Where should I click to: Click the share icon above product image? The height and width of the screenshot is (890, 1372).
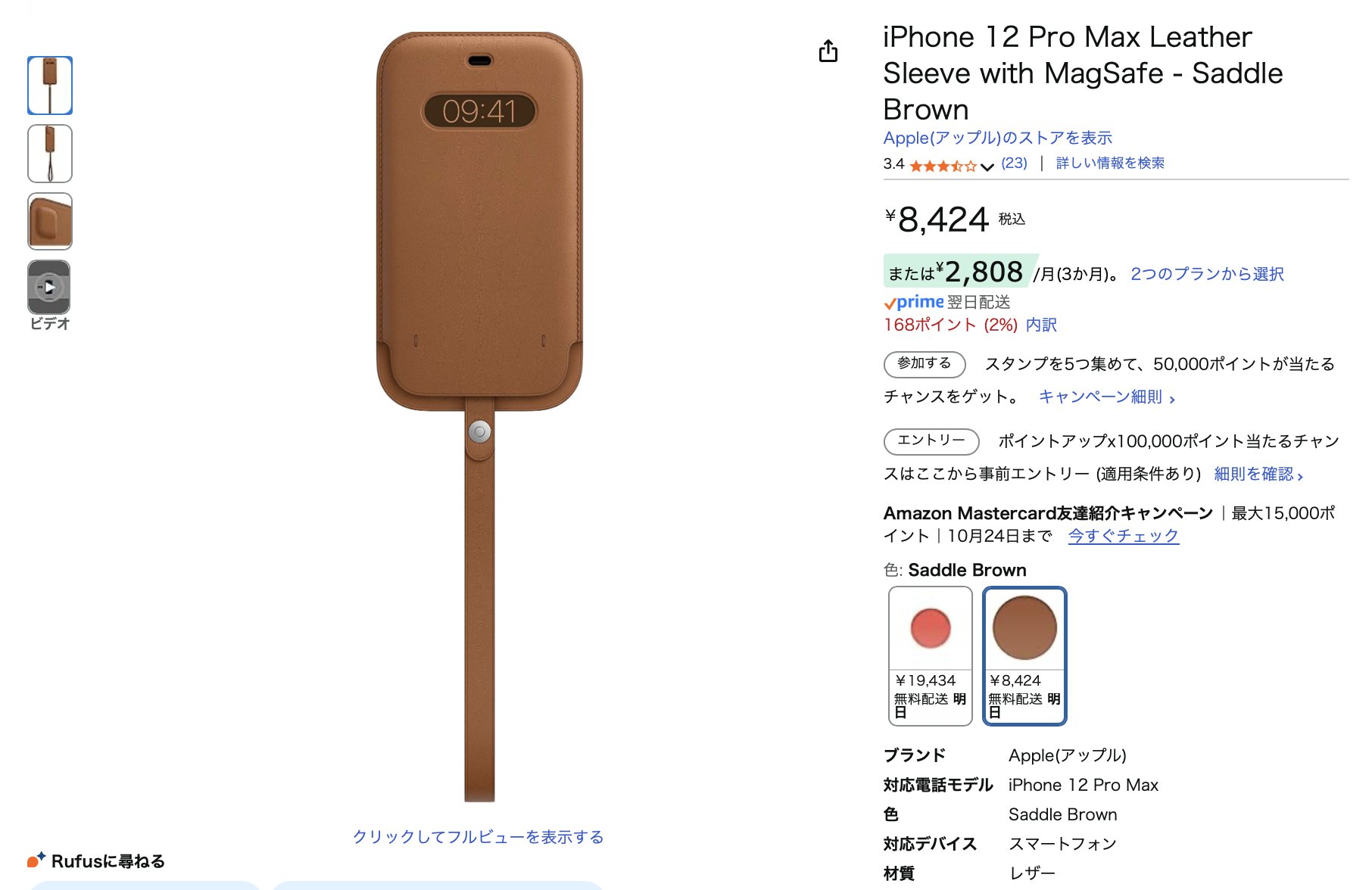pos(828,51)
